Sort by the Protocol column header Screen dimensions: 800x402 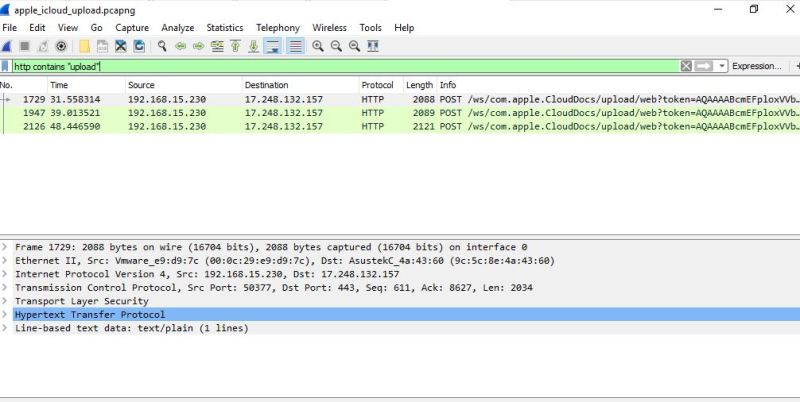(381, 85)
